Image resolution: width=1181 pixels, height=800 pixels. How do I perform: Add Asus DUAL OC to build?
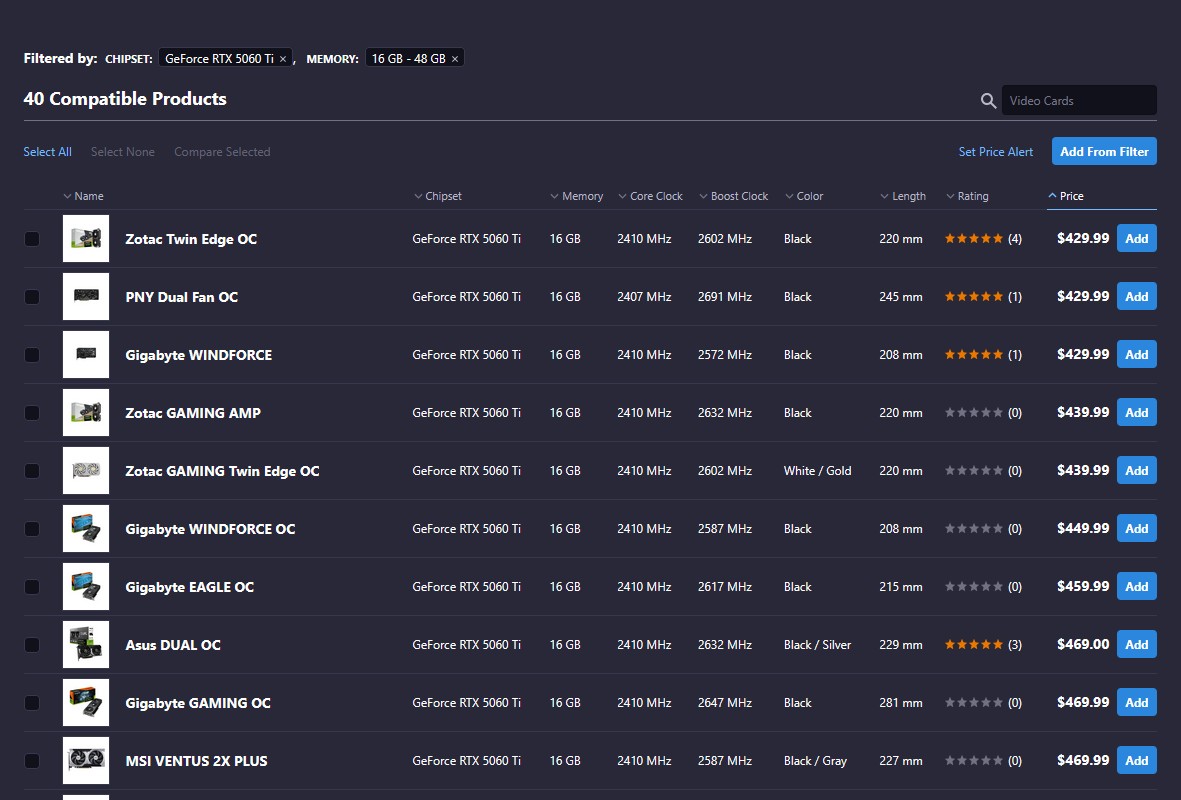[1137, 645]
